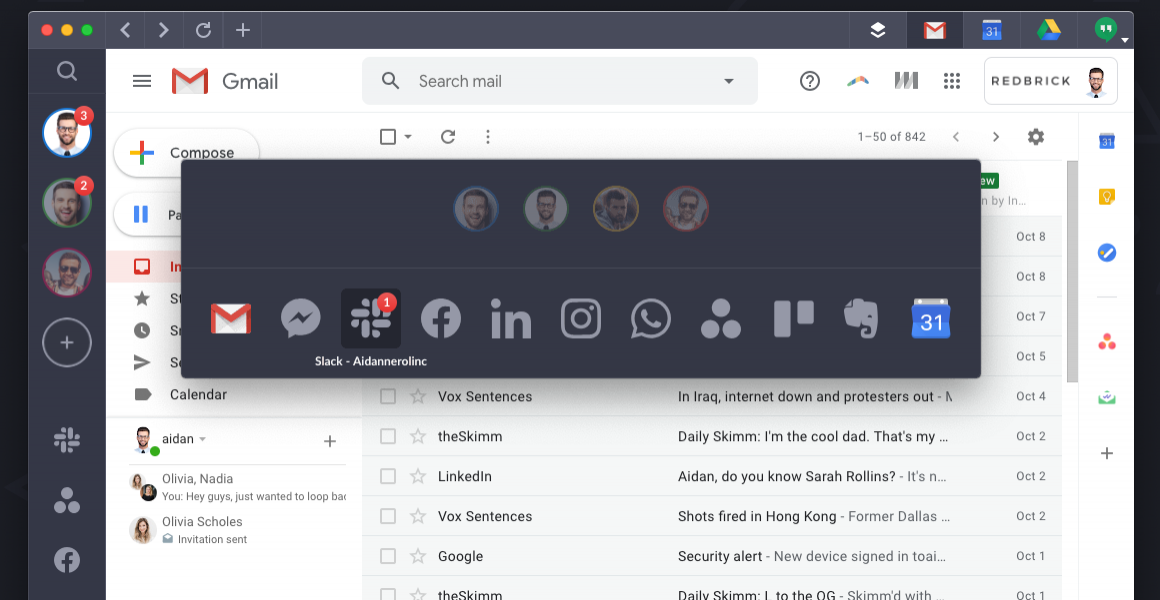Launch Facebook from the switcher popup
This screenshot has height=600, width=1160.
441,319
